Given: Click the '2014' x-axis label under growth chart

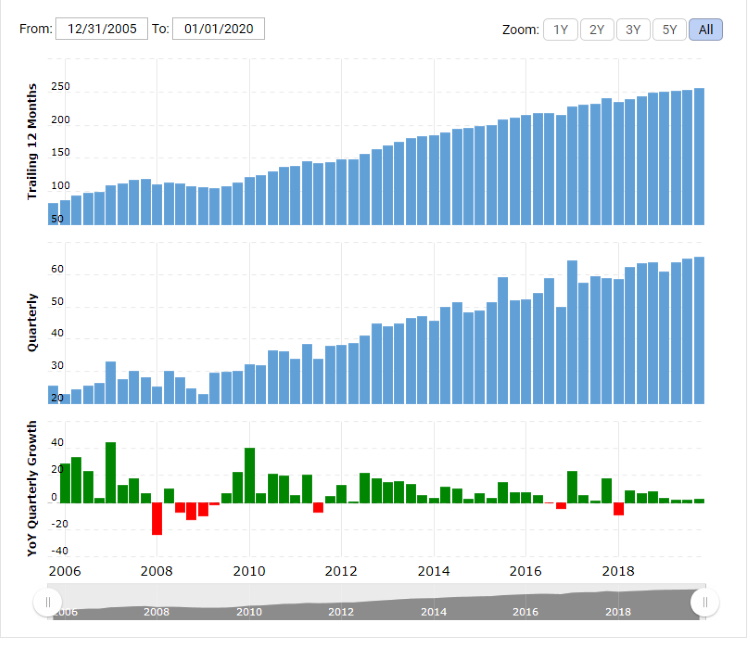Looking at the screenshot, I should [x=433, y=571].
